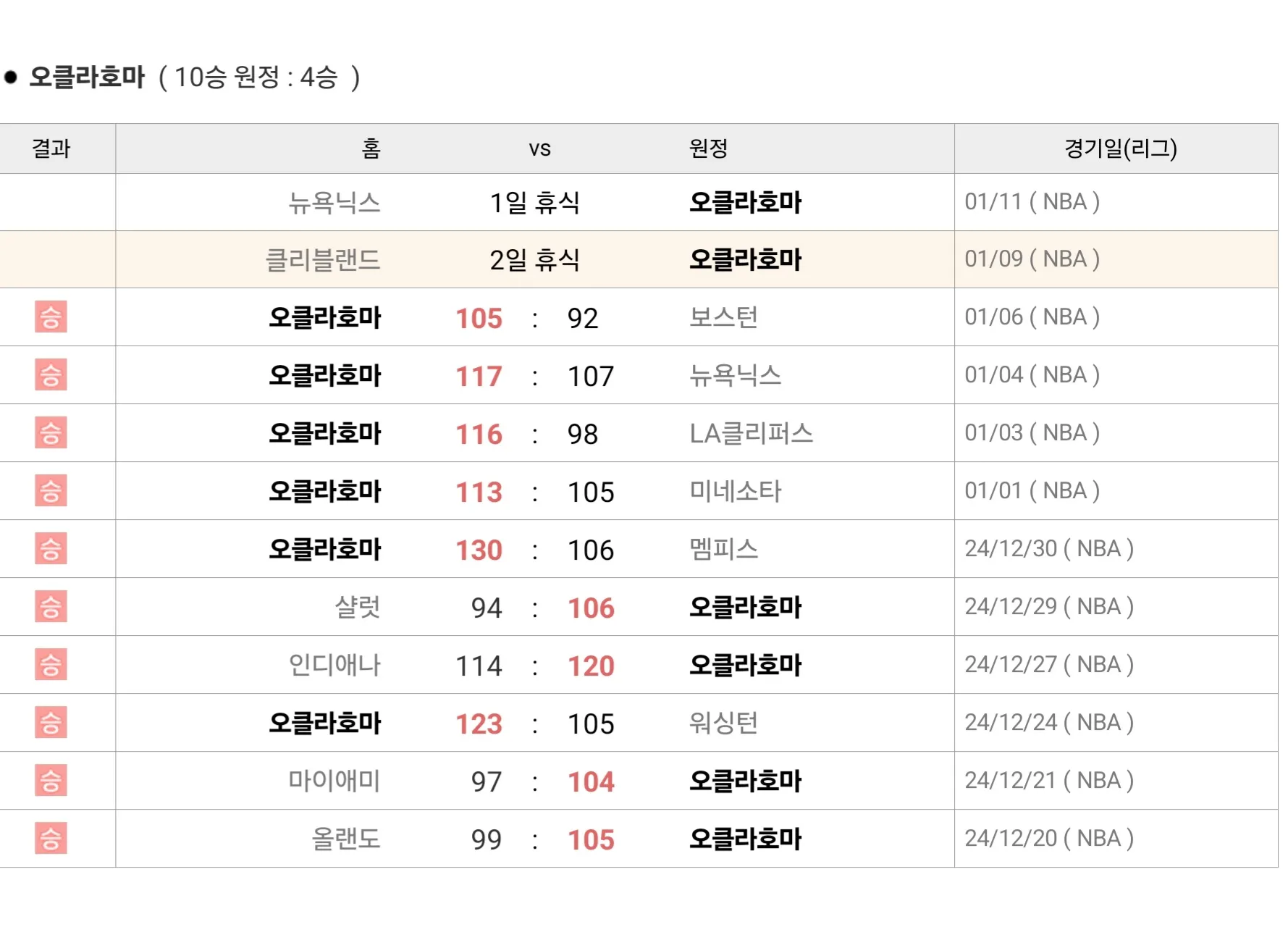Image resolution: width=1288 pixels, height=927 pixels.
Task: Click date 01/01 ( NBA )
Action: pos(1032,491)
